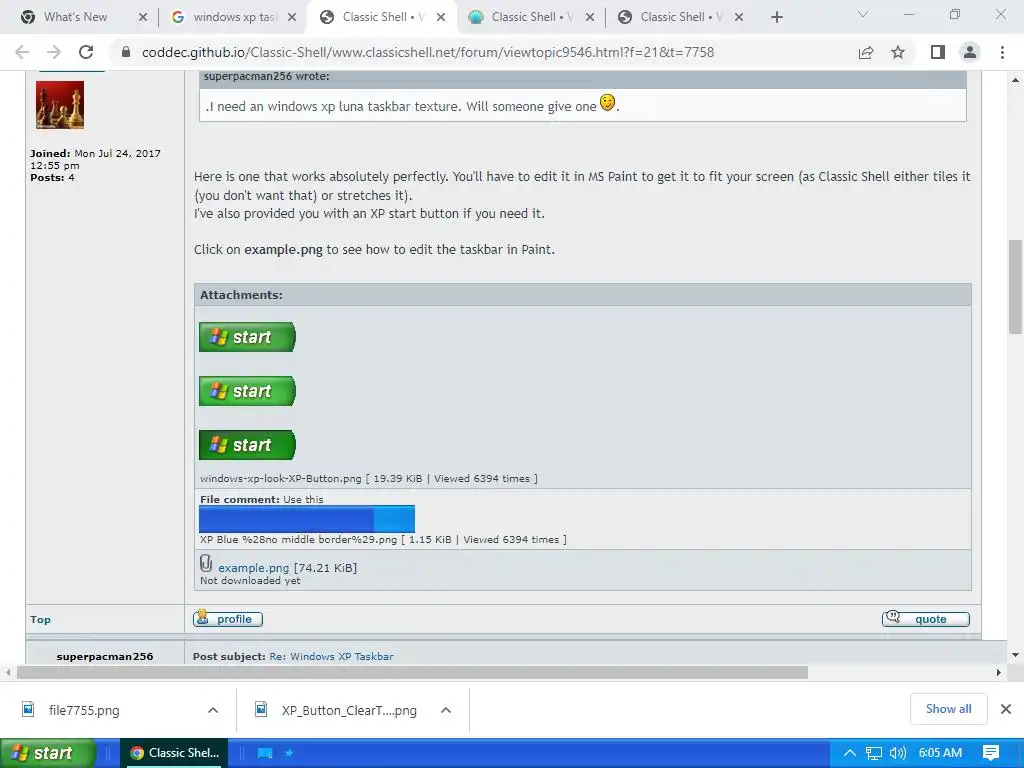
Task: Open the green Windows start menu in the taskbar
Action: (x=47, y=753)
